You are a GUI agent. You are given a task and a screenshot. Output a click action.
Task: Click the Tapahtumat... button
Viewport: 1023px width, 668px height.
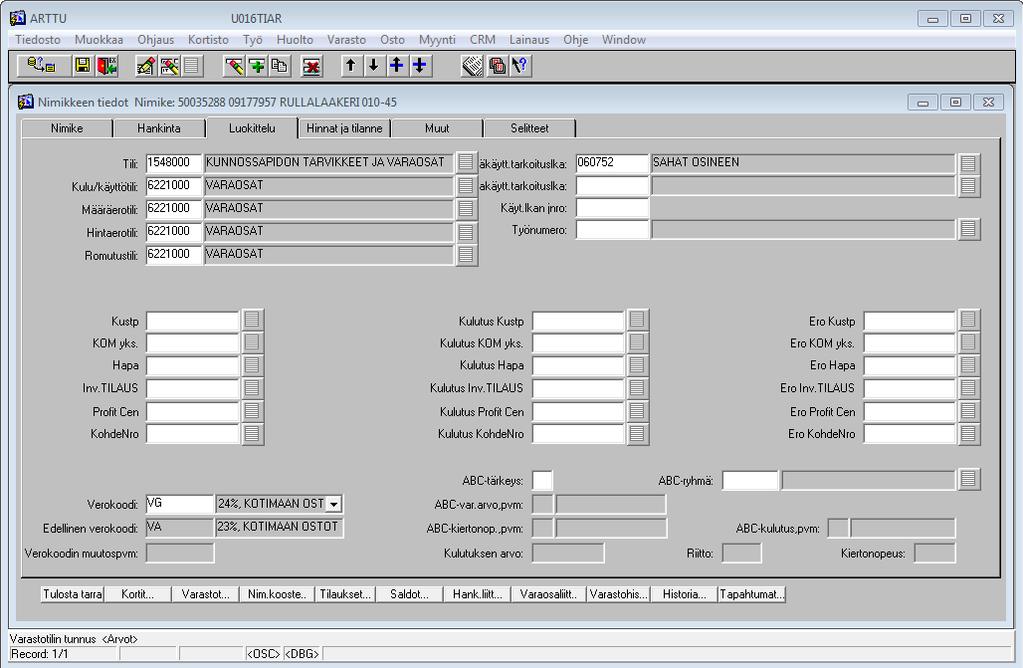pos(752,594)
